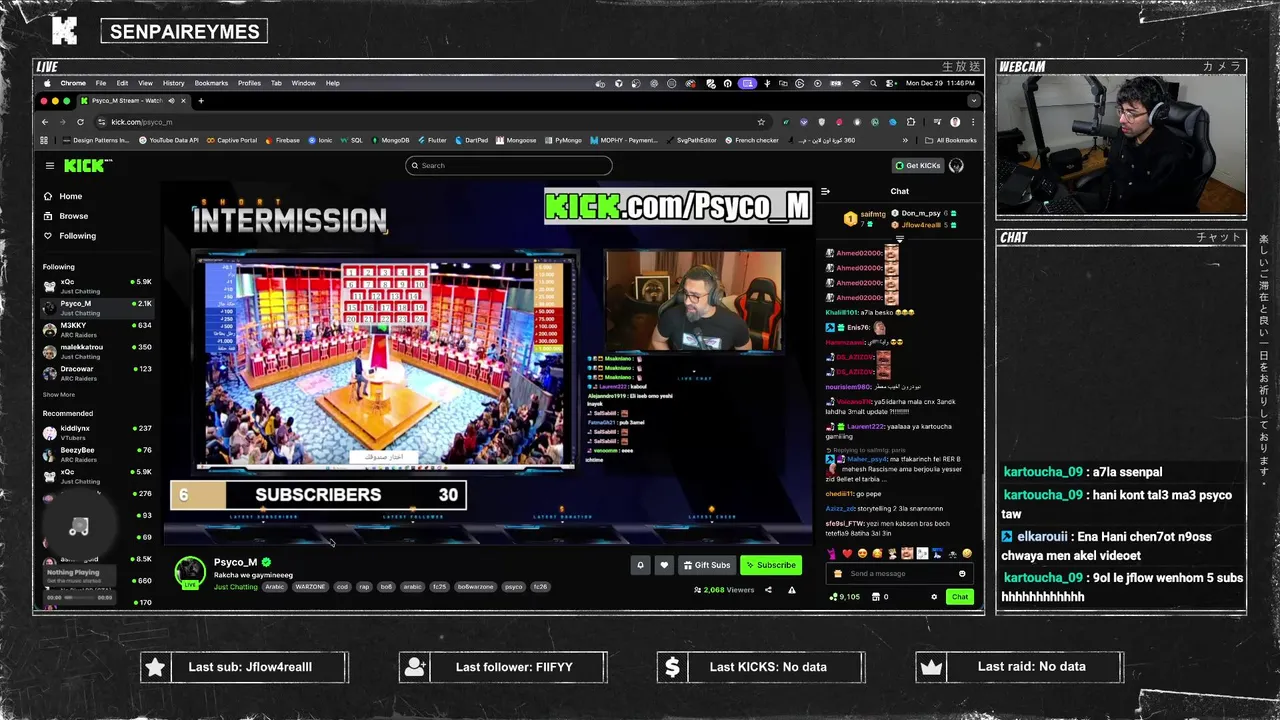
Task: Open a new Chrome tab
Action: click(x=201, y=101)
